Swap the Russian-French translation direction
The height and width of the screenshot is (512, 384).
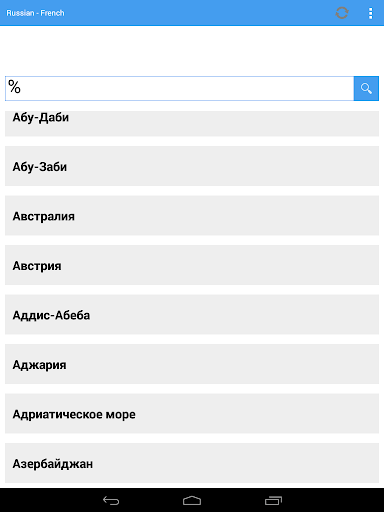pyautogui.click(x=342, y=13)
